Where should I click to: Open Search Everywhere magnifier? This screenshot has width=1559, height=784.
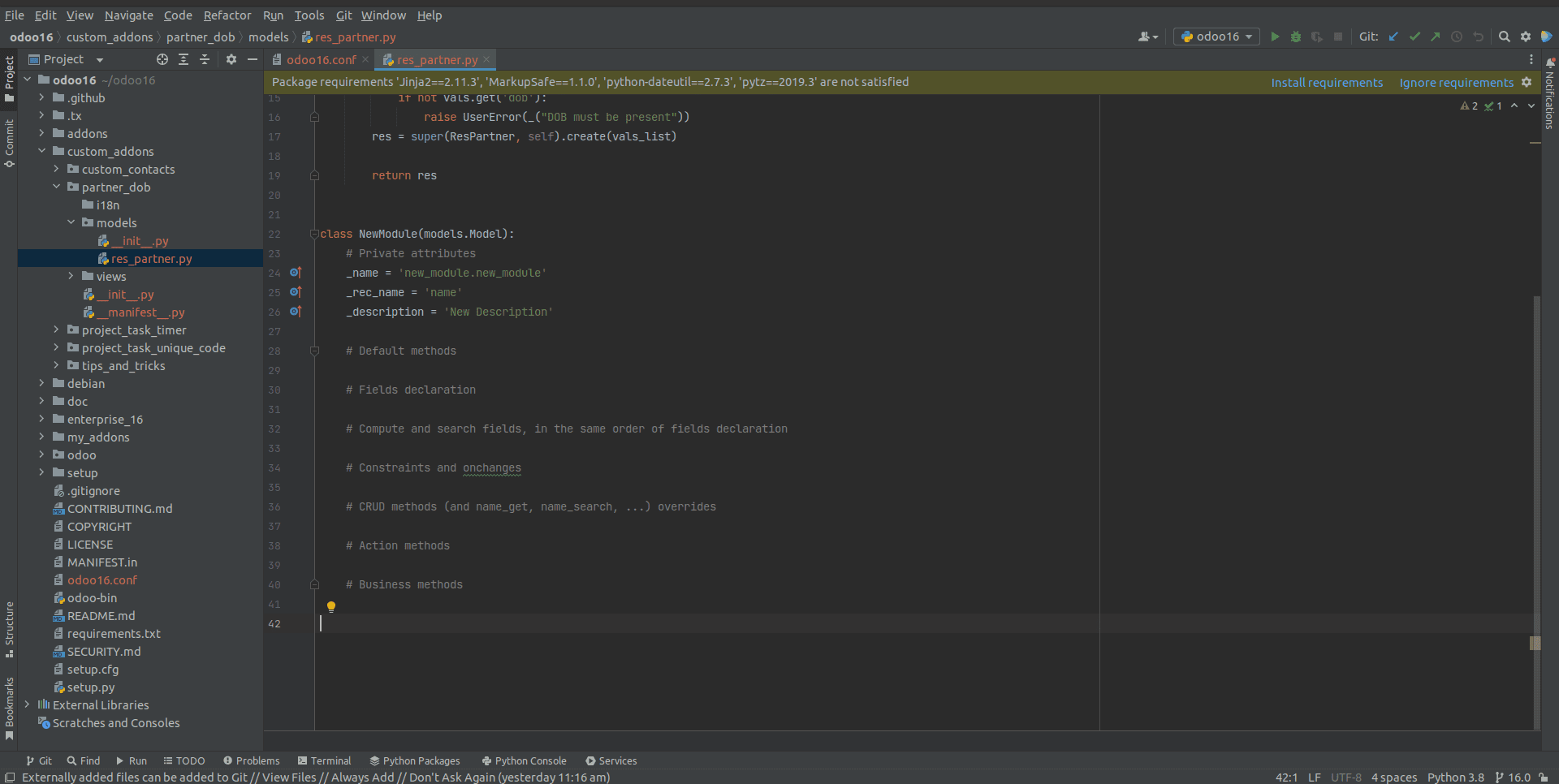[1505, 37]
